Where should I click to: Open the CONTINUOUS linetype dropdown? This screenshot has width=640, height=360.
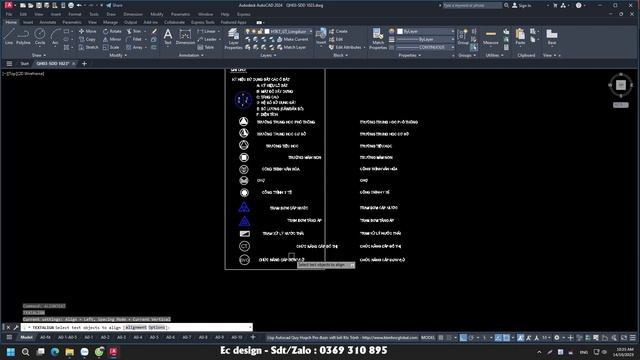[425, 47]
